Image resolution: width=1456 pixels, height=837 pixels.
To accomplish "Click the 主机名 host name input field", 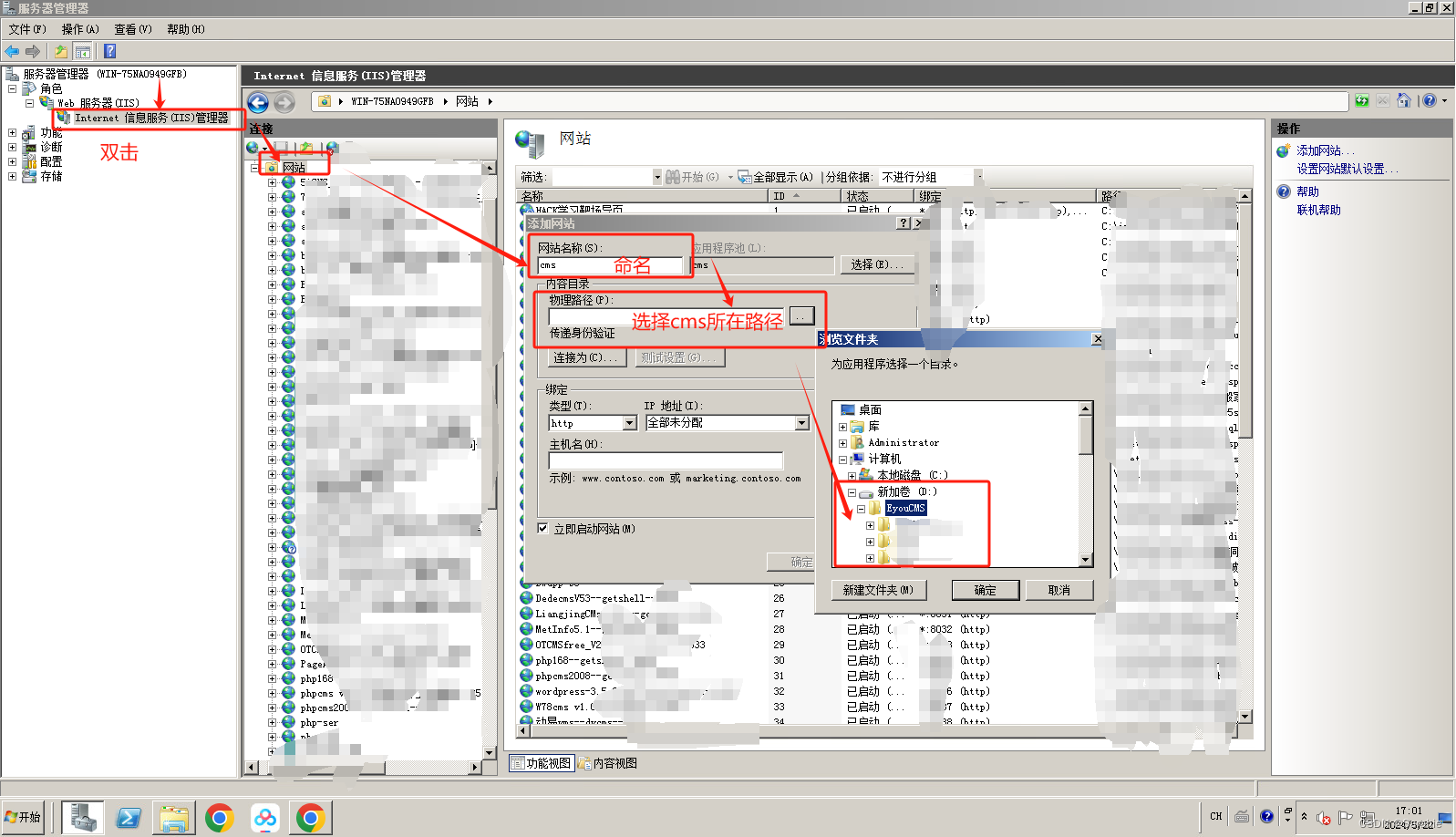I will [666, 460].
